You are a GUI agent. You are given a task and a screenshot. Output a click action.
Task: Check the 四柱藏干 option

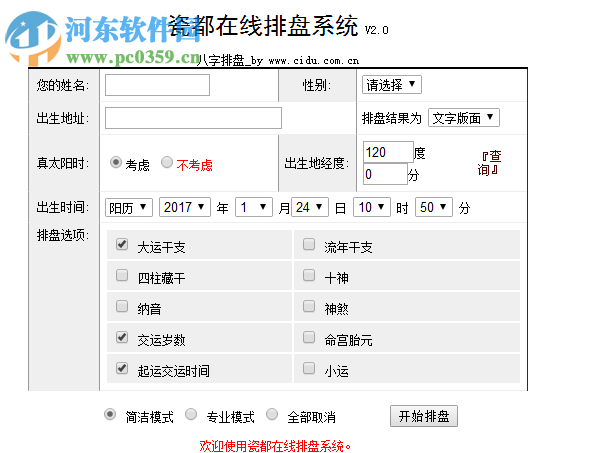(x=122, y=275)
